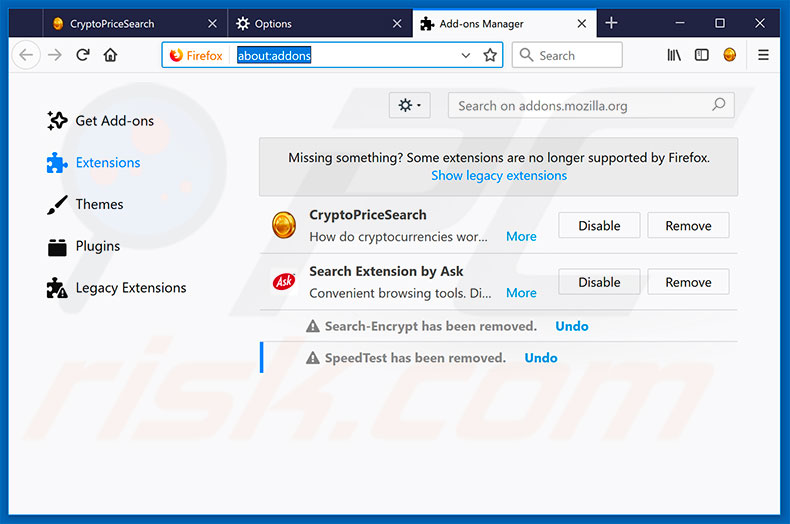Open More for CryptoPriceSearch

[521, 237]
